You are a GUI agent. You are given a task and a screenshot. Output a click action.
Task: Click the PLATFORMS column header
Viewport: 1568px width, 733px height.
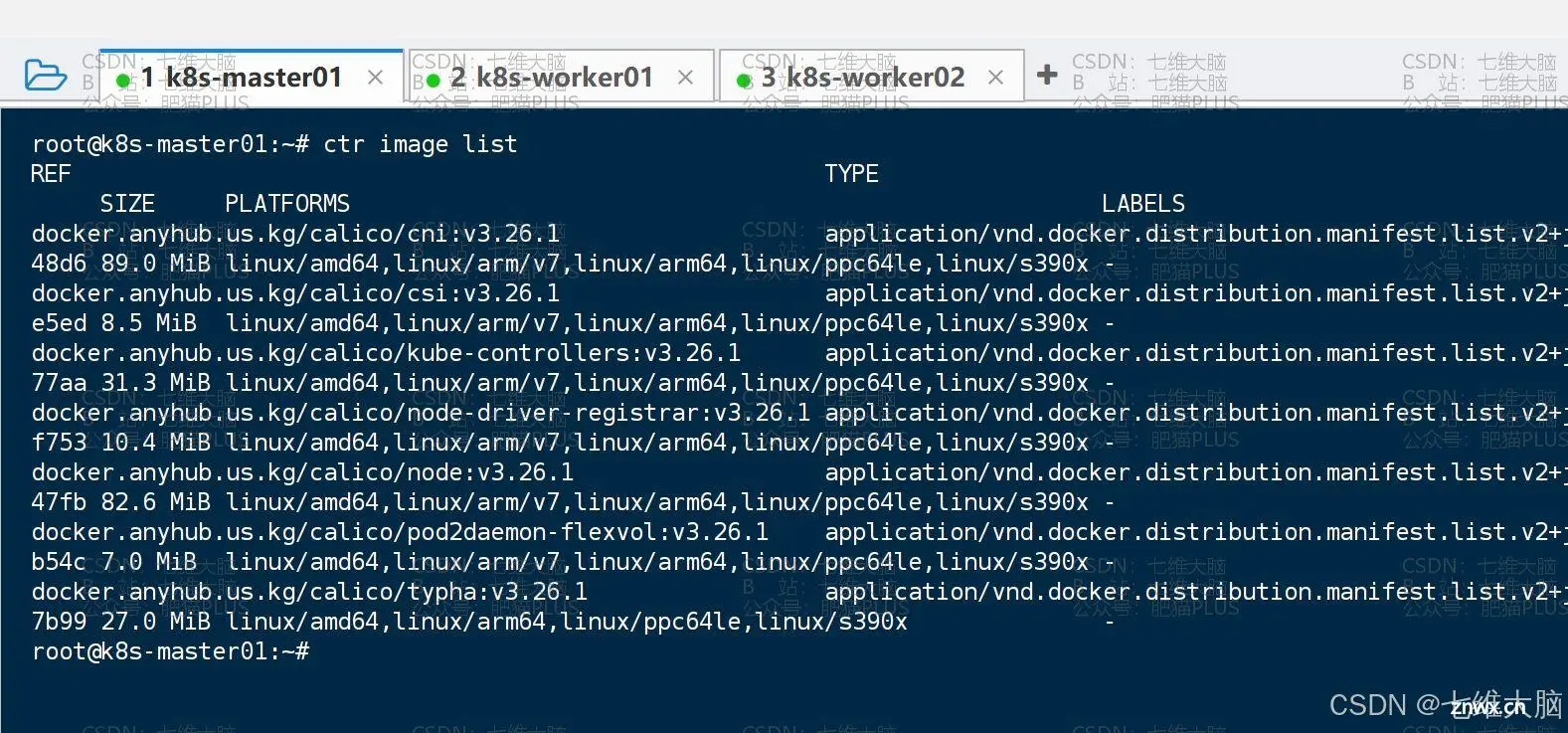pyautogui.click(x=287, y=204)
